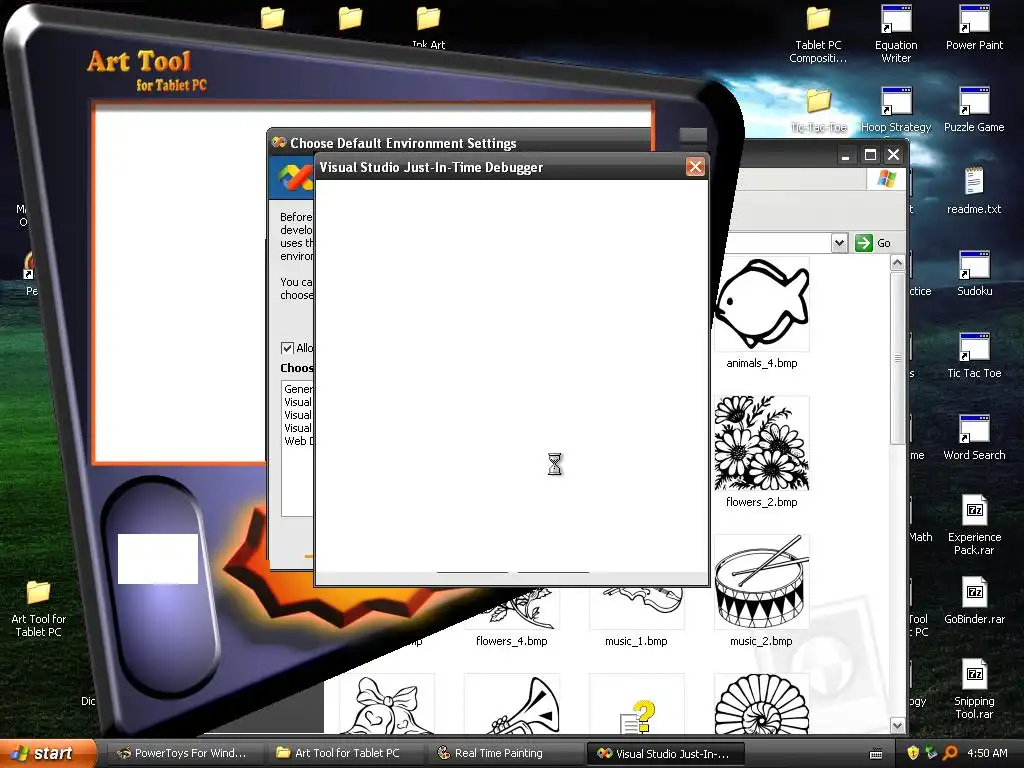Viewport: 1024px width, 768px height.
Task: Select animals_4.bmp fish thumbnail
Action: [761, 304]
